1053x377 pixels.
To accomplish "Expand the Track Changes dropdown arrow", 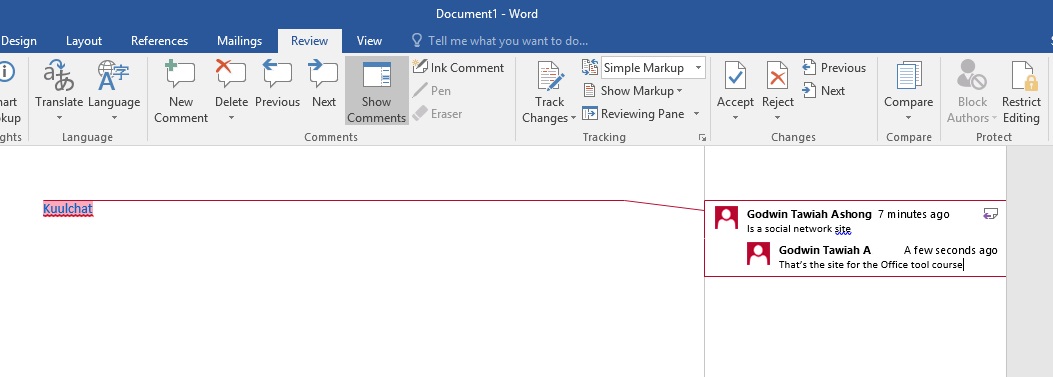I will coord(574,118).
